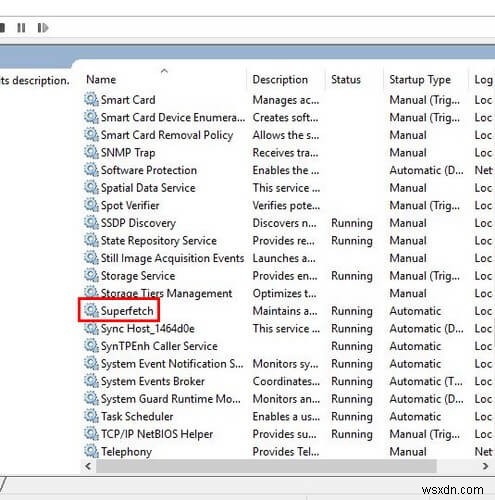This screenshot has width=495, height=500.
Task: Click the Sync Host_1464d0e gear icon
Action: pos(91,328)
